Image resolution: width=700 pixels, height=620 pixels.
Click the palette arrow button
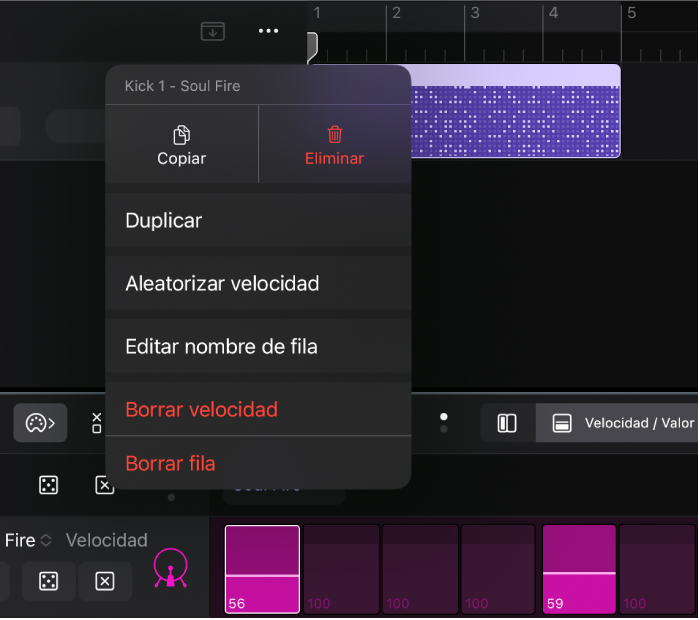40,424
